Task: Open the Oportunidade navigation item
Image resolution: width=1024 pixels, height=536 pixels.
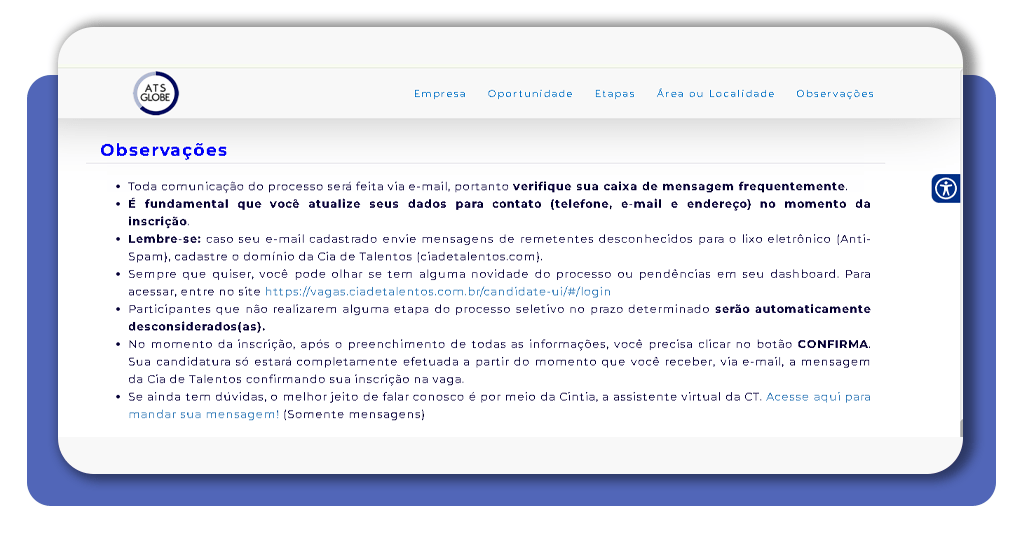Action: 530,94
